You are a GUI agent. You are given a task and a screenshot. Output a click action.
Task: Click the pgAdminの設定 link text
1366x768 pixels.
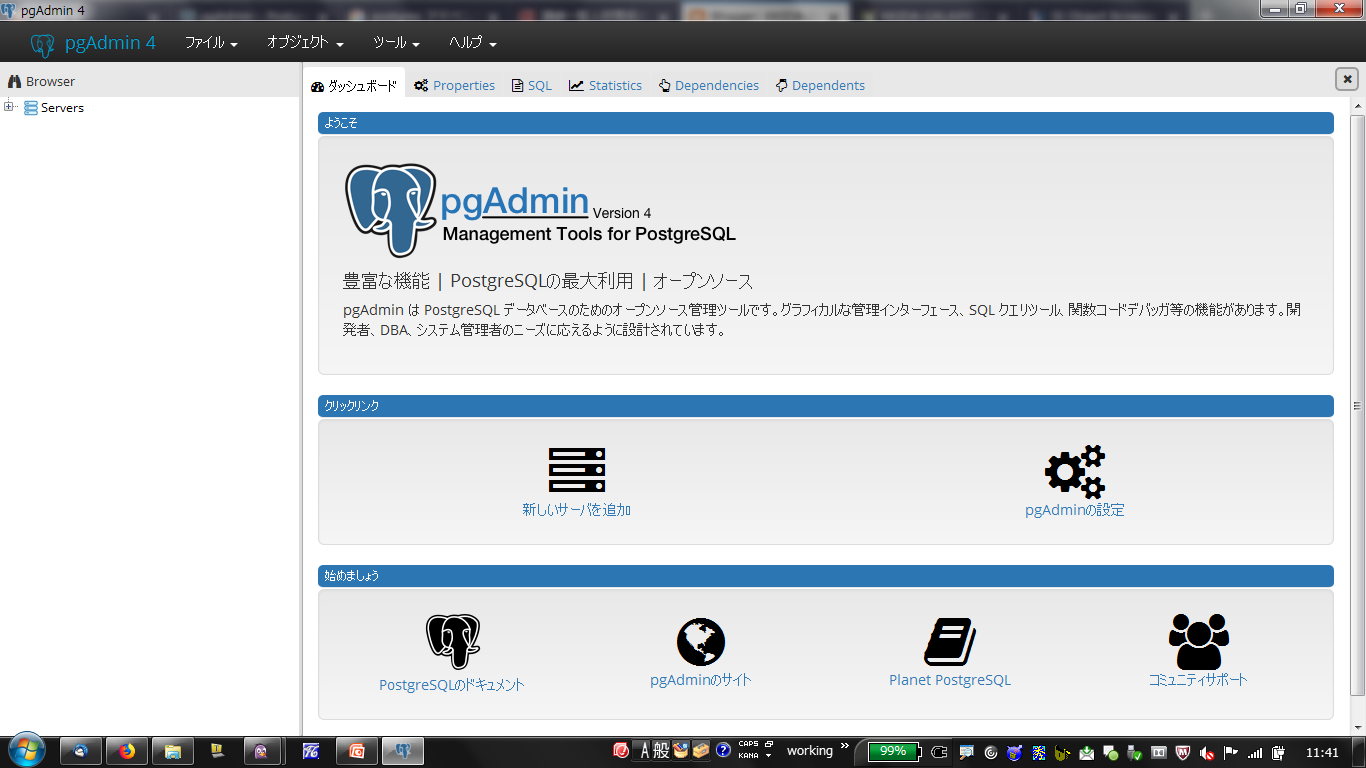coord(1075,510)
